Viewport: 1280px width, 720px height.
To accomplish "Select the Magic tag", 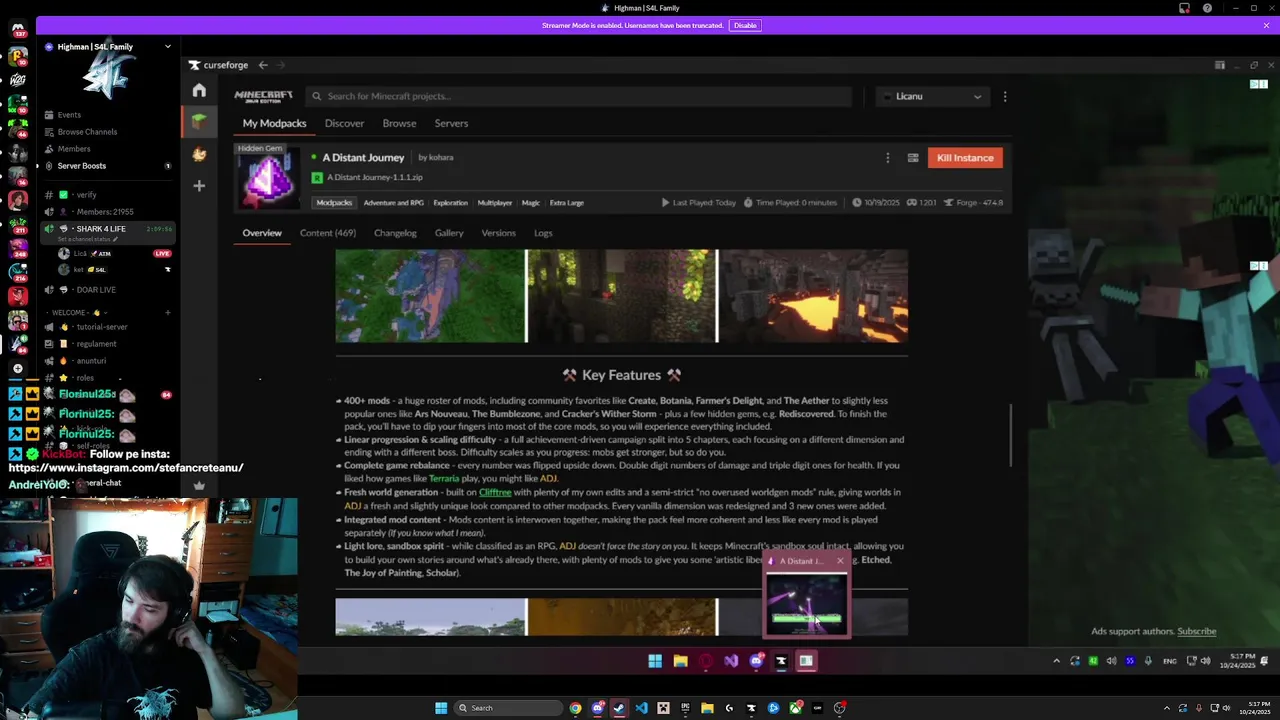I will click(x=530, y=203).
